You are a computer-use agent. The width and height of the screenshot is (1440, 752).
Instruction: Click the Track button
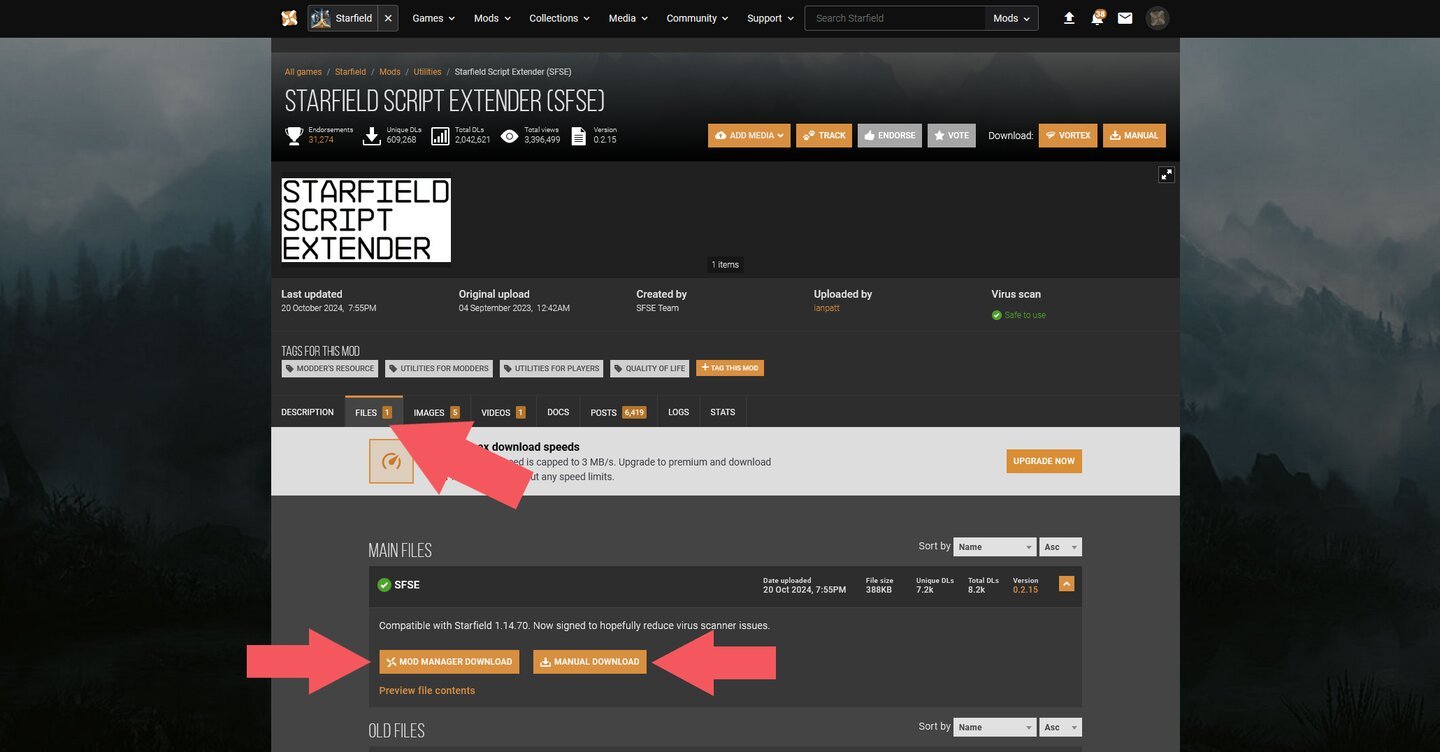[824, 135]
